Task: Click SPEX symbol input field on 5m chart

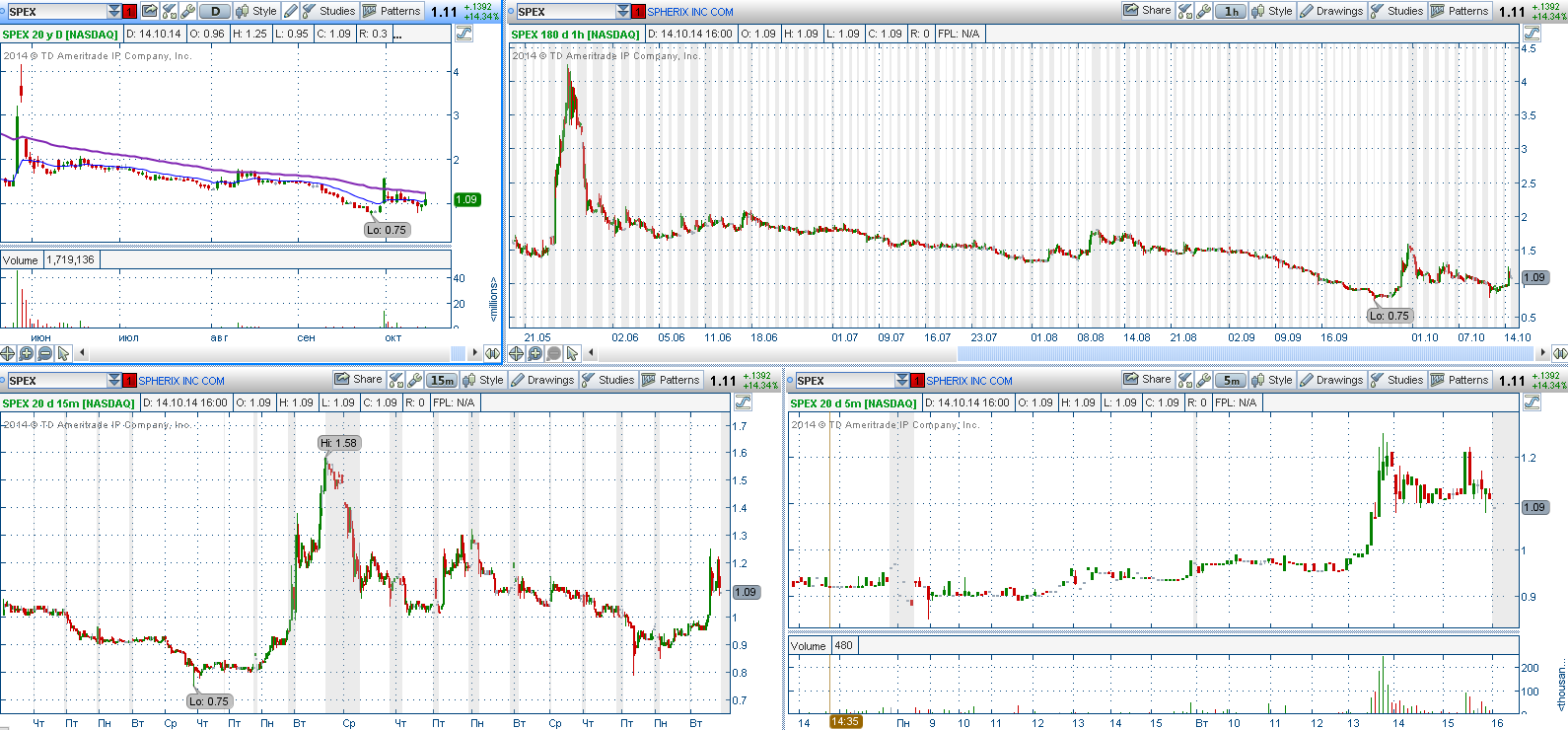Action: point(845,381)
